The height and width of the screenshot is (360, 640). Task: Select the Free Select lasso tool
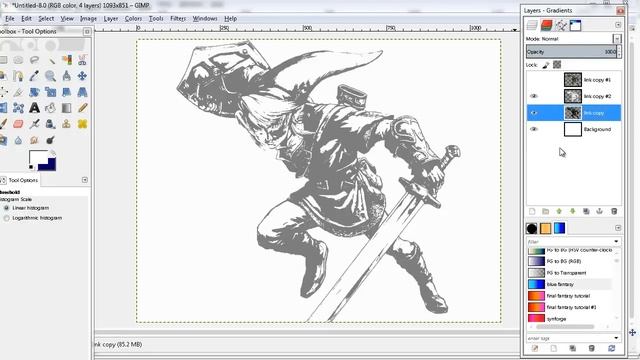(x=34, y=60)
